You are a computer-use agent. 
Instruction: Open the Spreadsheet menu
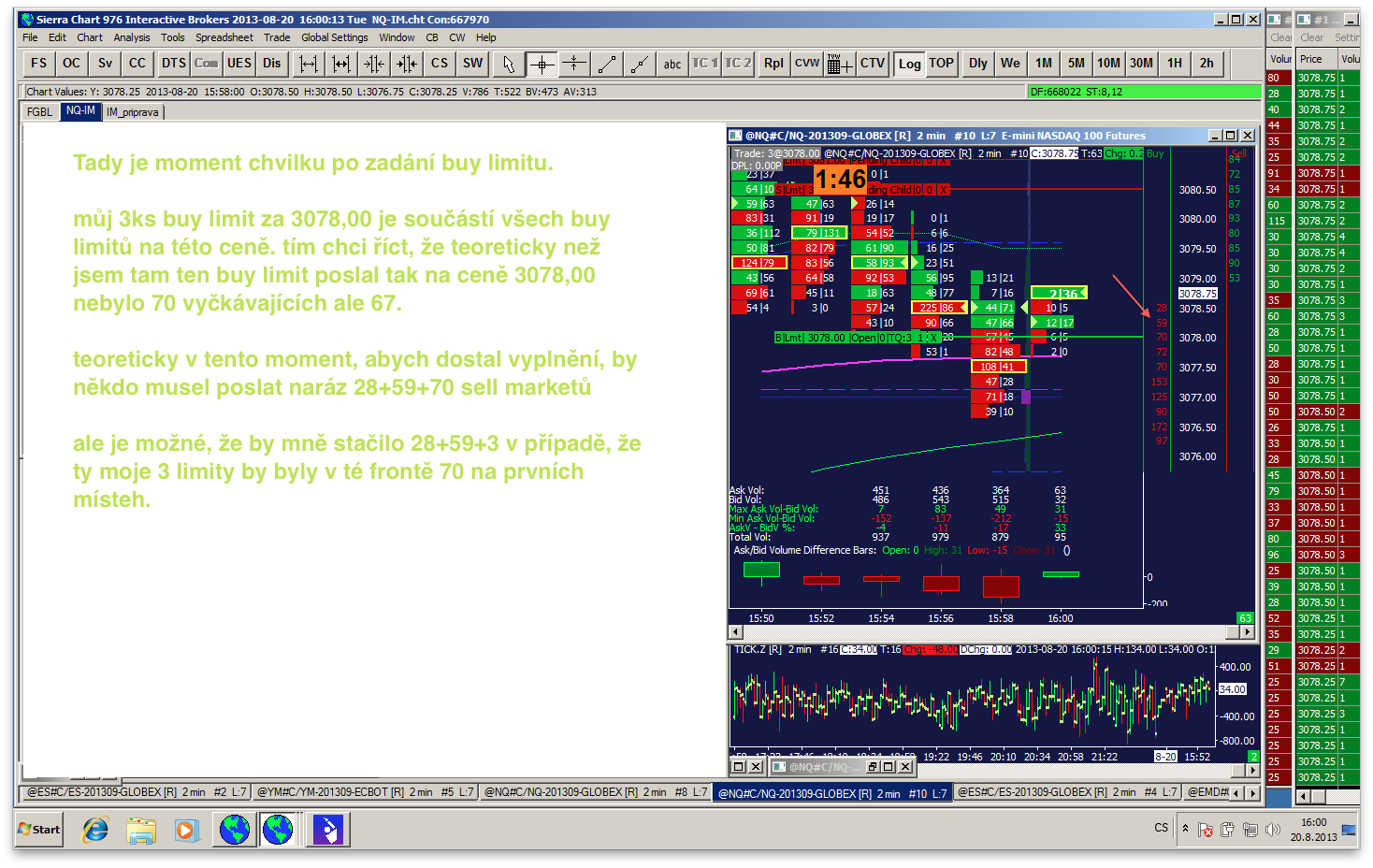224,37
